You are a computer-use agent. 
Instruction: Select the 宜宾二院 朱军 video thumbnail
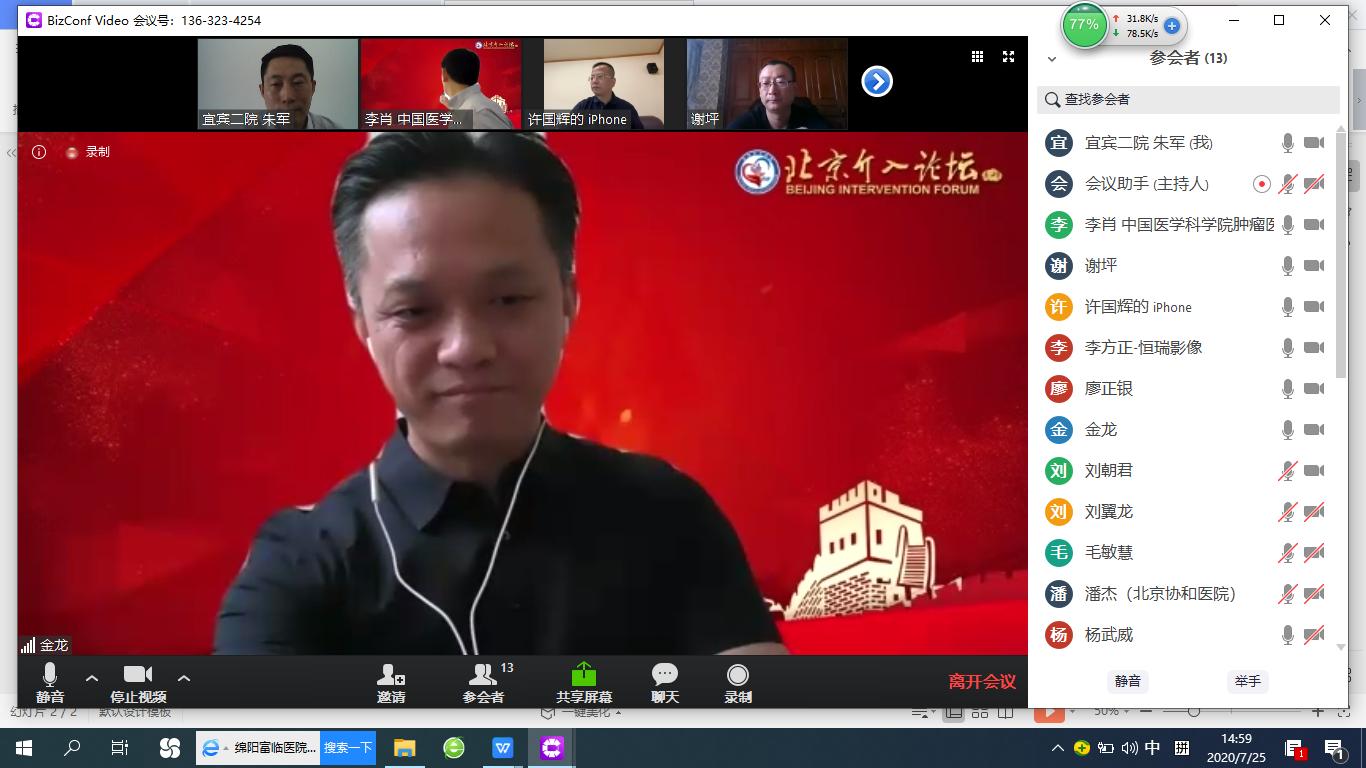coord(278,84)
